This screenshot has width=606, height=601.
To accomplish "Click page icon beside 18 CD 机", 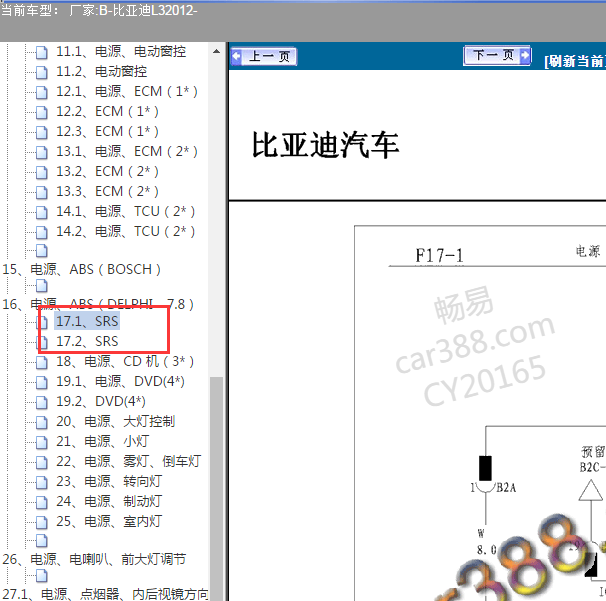I will tap(42, 363).
